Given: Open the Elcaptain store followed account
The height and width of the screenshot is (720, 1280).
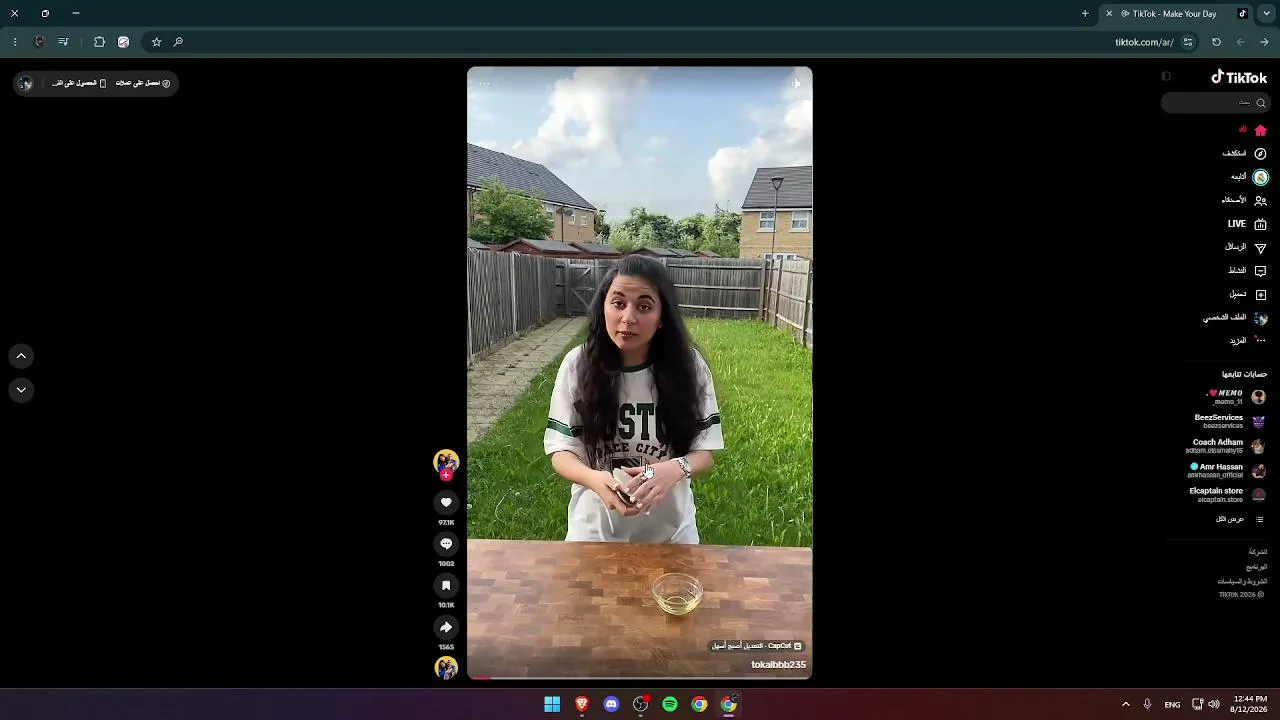Looking at the screenshot, I should point(1227,495).
